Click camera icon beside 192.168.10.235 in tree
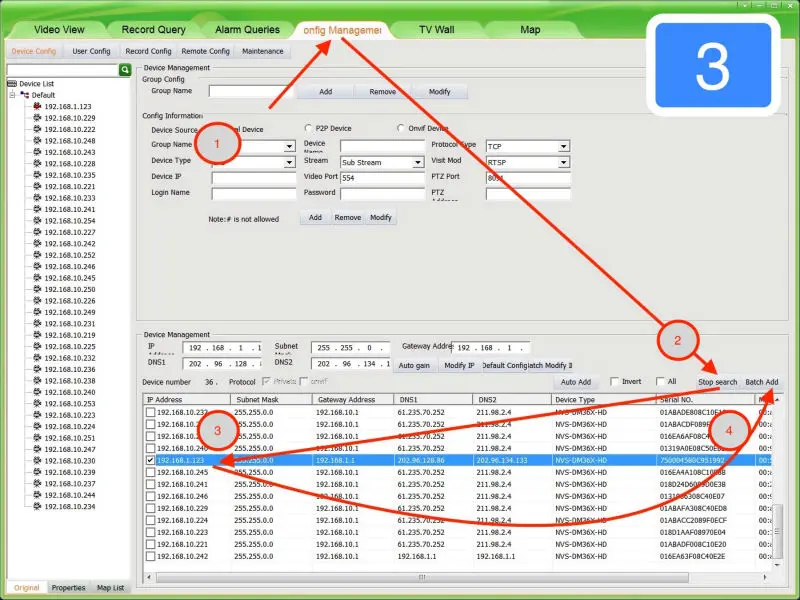 pyautogui.click(x=37, y=175)
